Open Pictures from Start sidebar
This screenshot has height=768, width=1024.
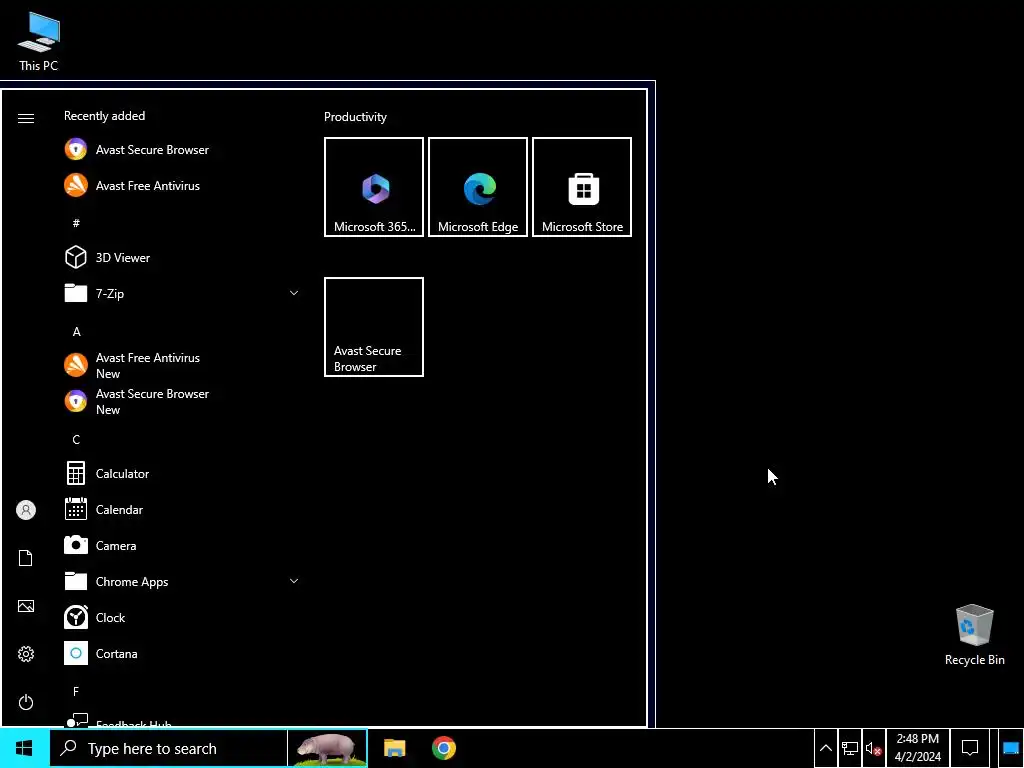(x=25, y=606)
